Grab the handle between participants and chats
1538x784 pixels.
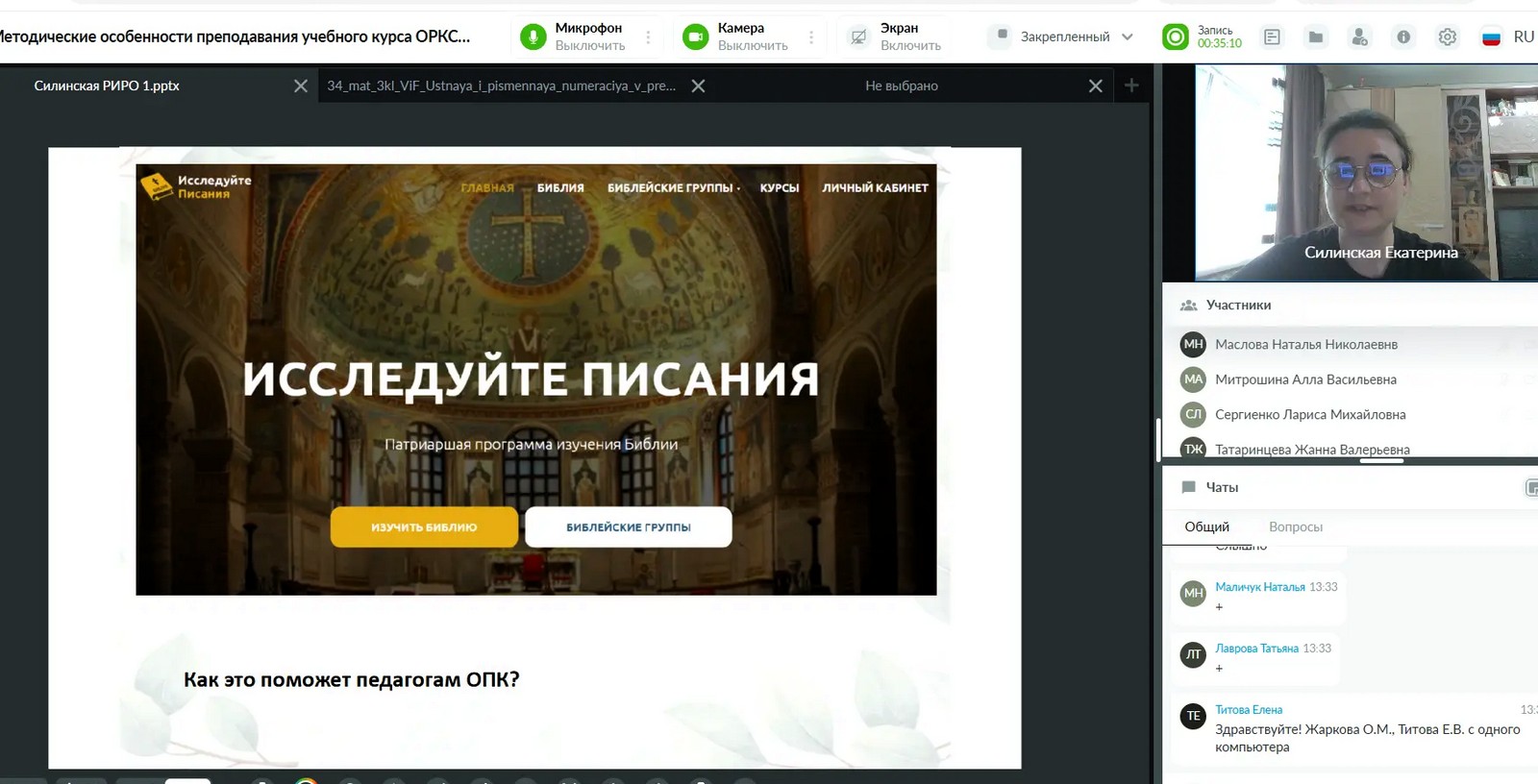pyautogui.click(x=1382, y=461)
